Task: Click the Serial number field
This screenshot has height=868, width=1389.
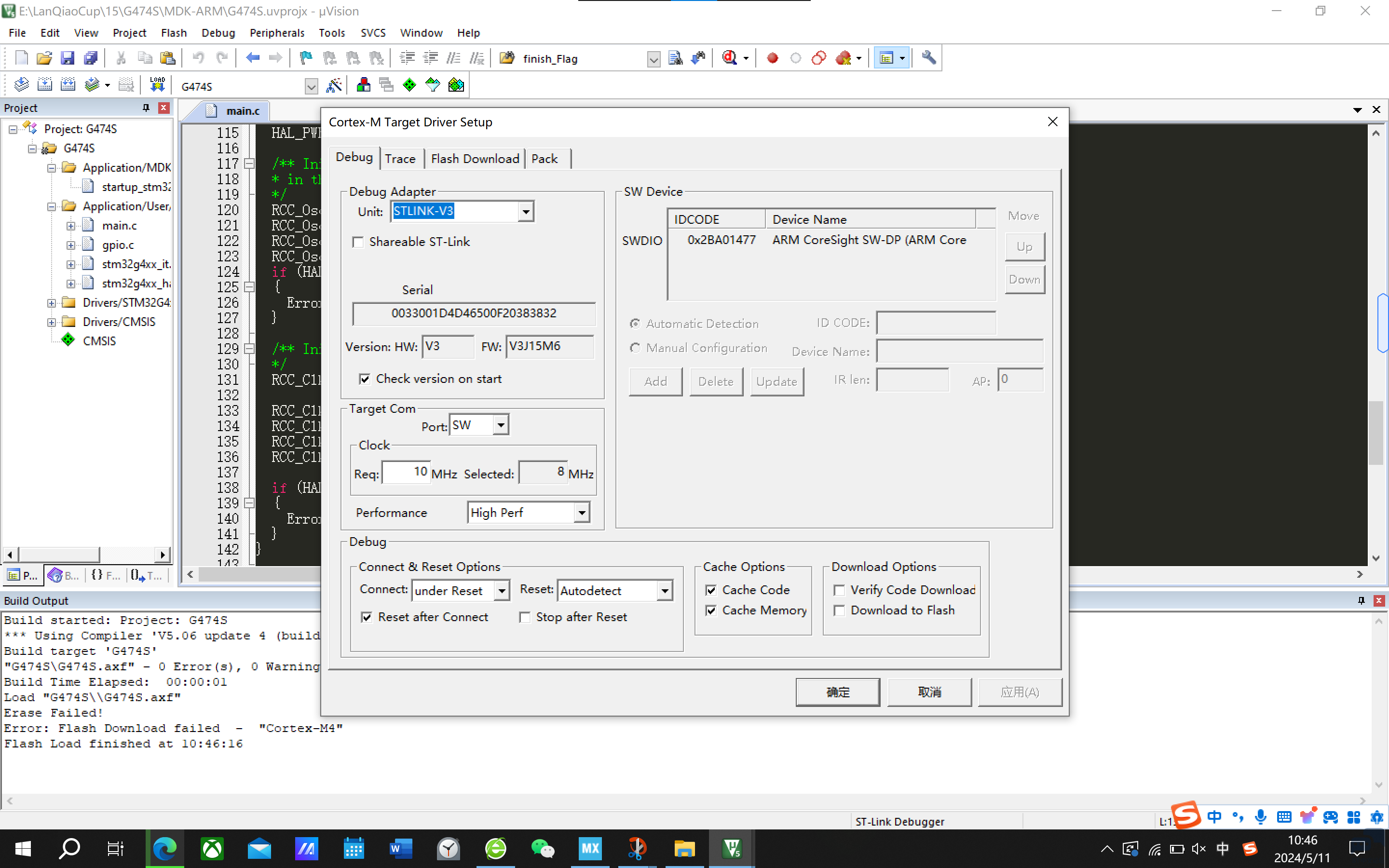Action: click(x=474, y=313)
